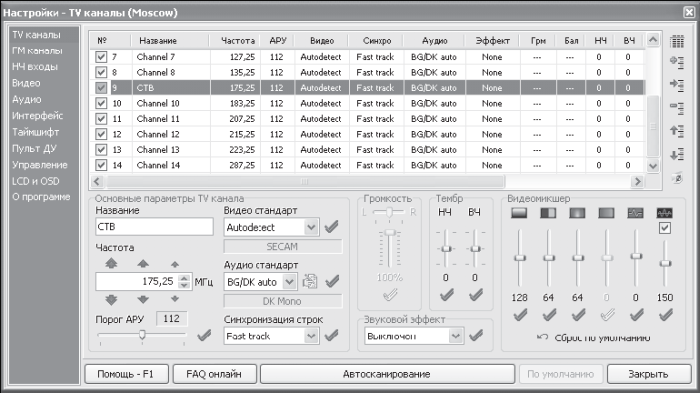Click the НЧ timbre slider handle
This screenshot has width=700, height=393.
pos(446,249)
